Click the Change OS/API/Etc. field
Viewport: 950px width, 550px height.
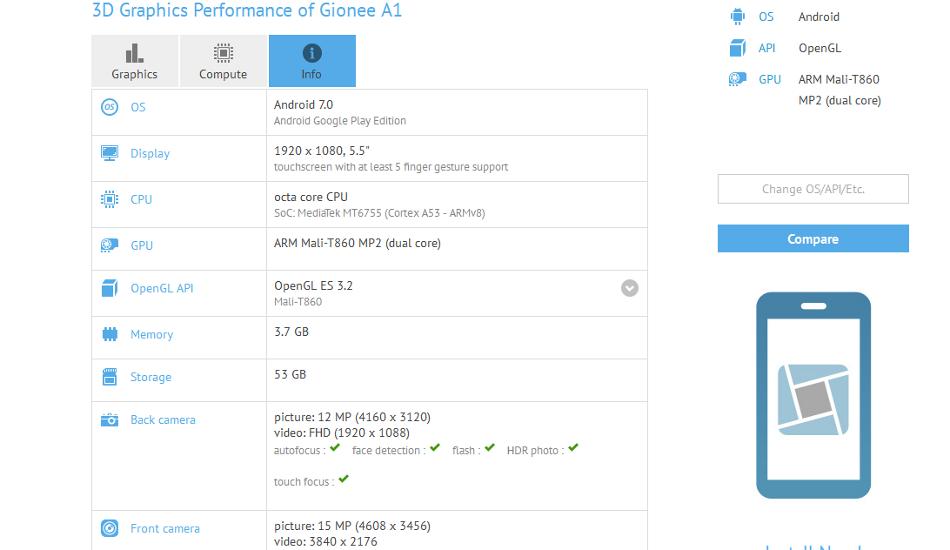[x=813, y=189]
